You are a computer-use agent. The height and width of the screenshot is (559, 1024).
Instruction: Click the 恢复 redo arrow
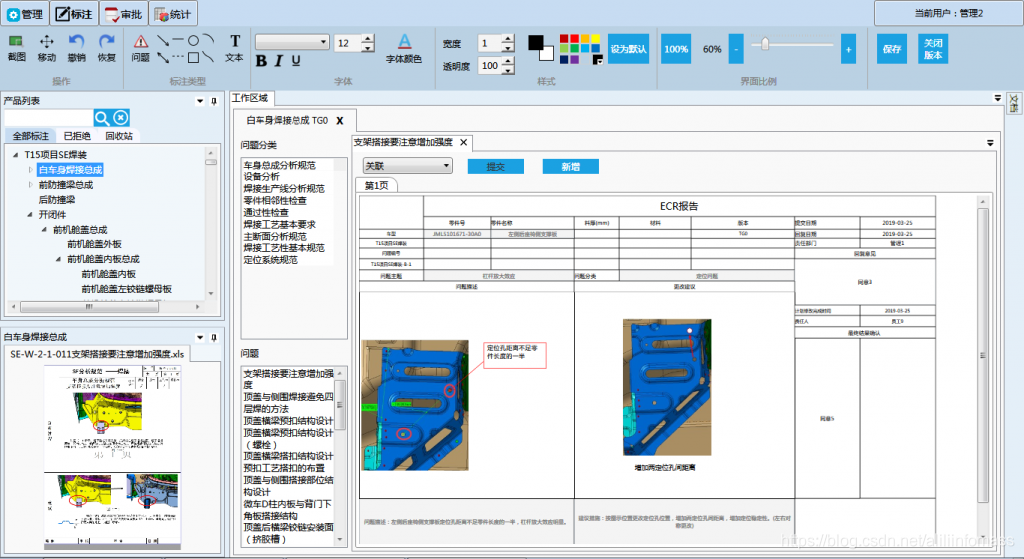[106, 48]
